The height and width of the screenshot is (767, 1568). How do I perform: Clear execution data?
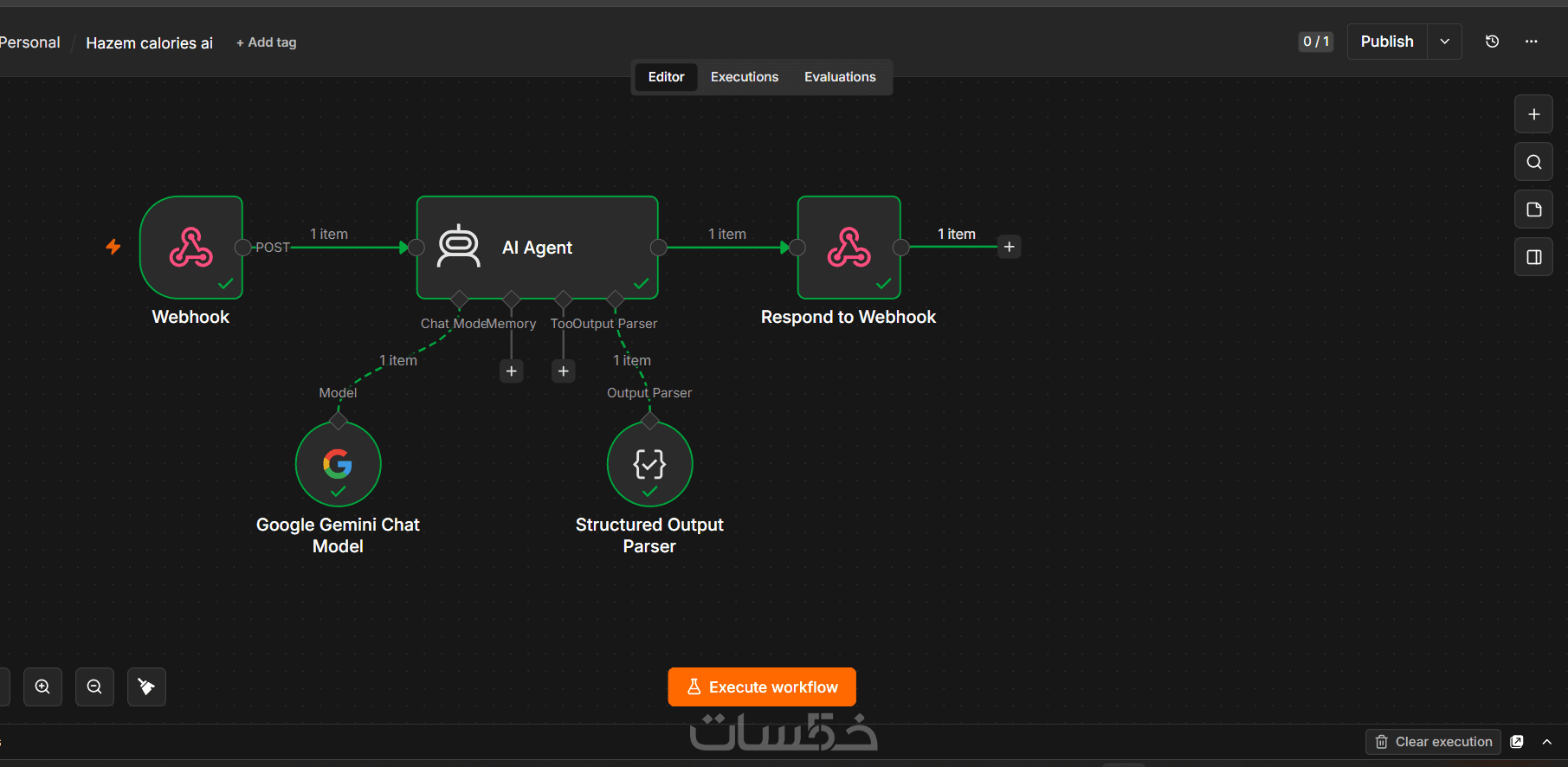point(1433,742)
